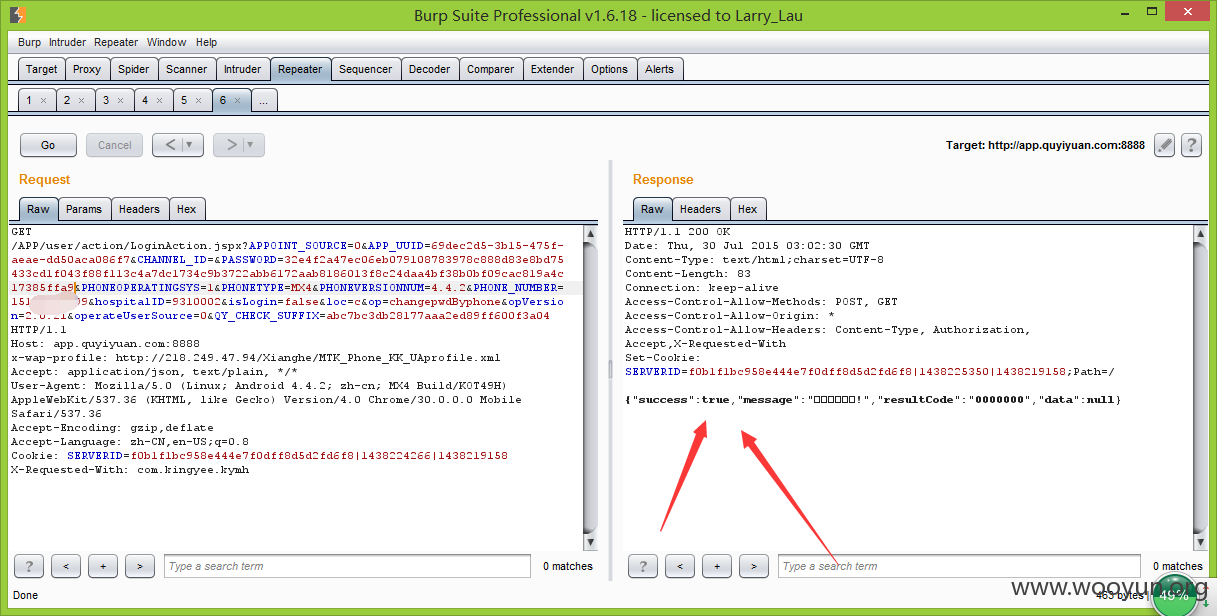Go to next match in request search
The width and height of the screenshot is (1217, 616).
tap(140, 566)
